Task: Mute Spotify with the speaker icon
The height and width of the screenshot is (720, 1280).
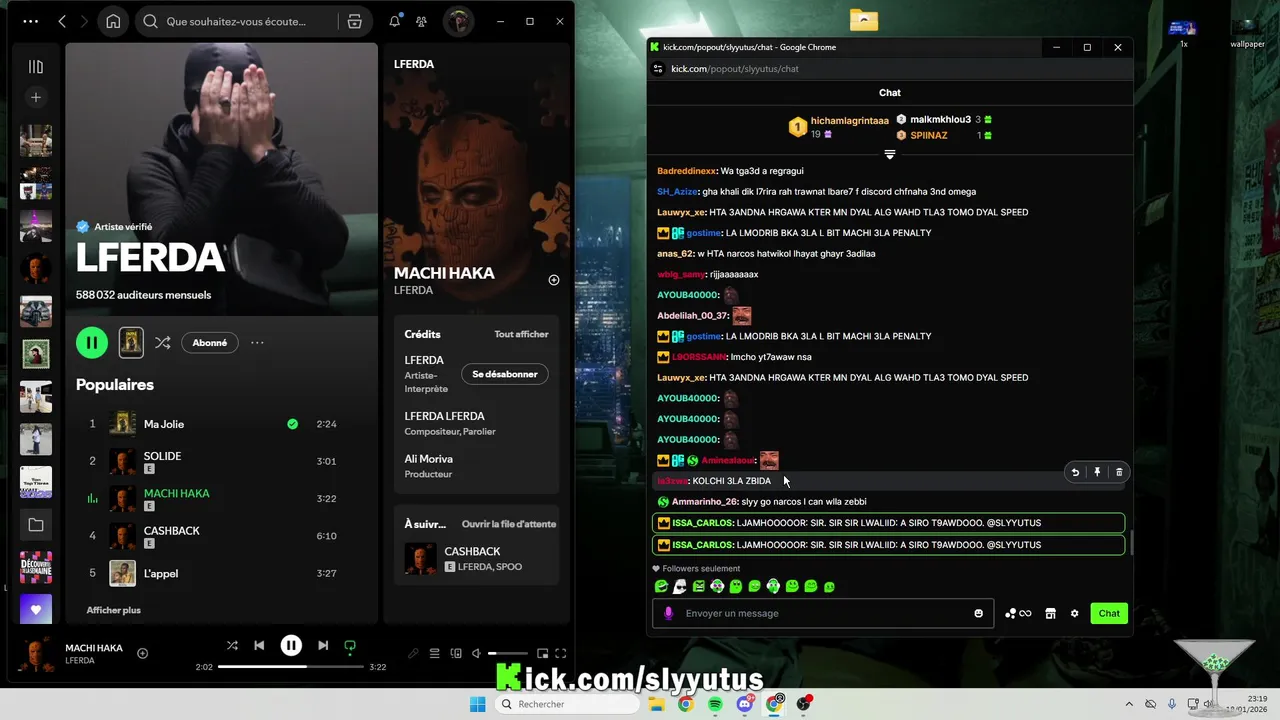Action: [477, 653]
